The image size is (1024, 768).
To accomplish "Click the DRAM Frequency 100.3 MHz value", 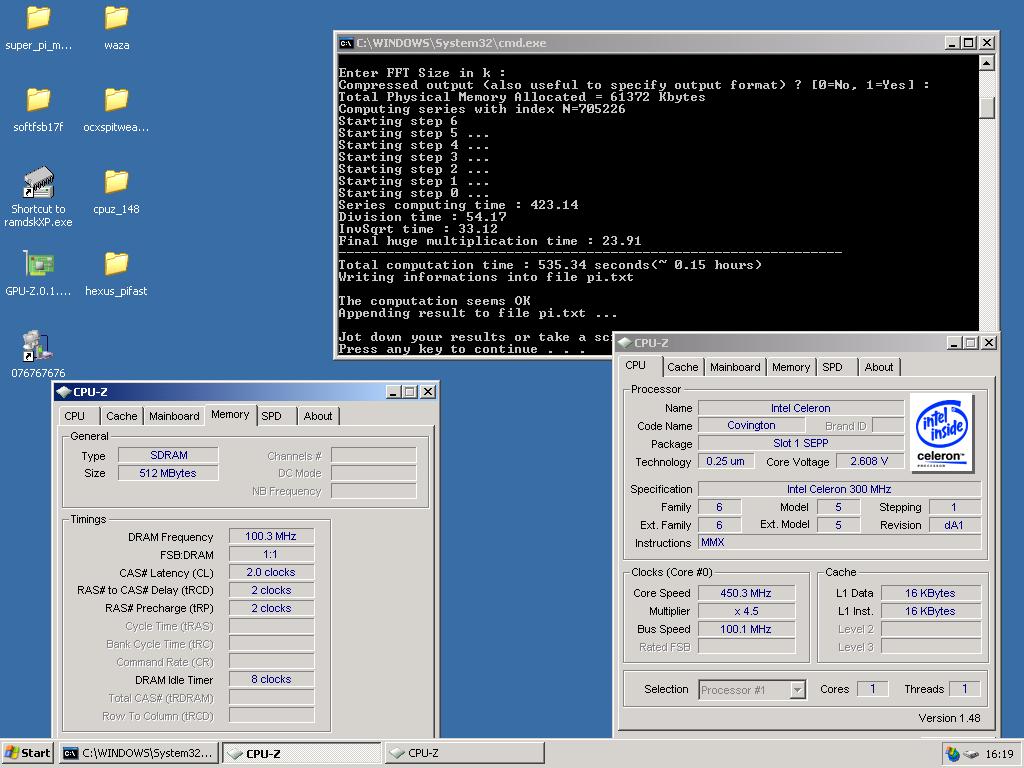I will point(271,536).
